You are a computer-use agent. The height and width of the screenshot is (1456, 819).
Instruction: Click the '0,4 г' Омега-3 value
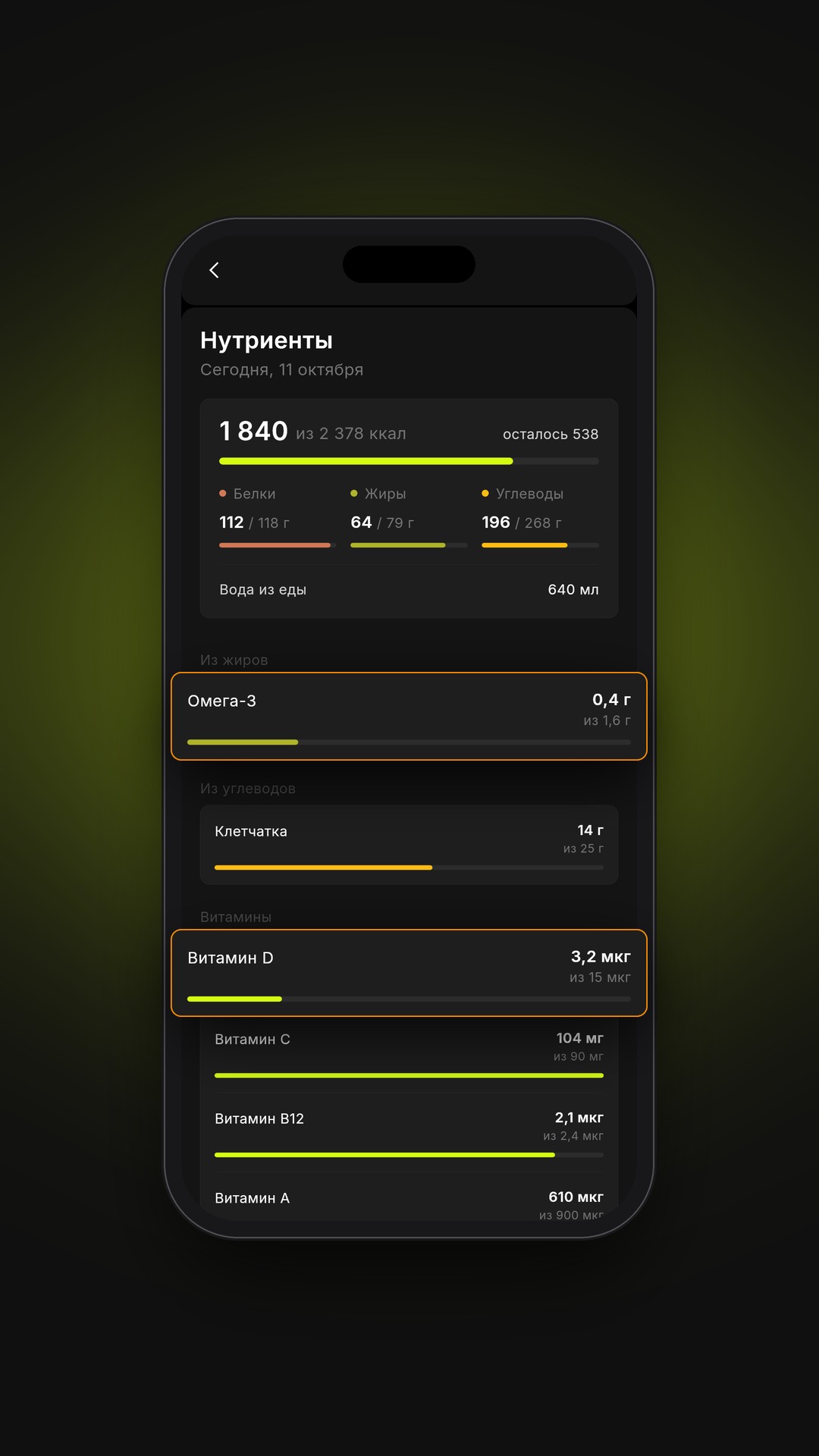pos(611,700)
